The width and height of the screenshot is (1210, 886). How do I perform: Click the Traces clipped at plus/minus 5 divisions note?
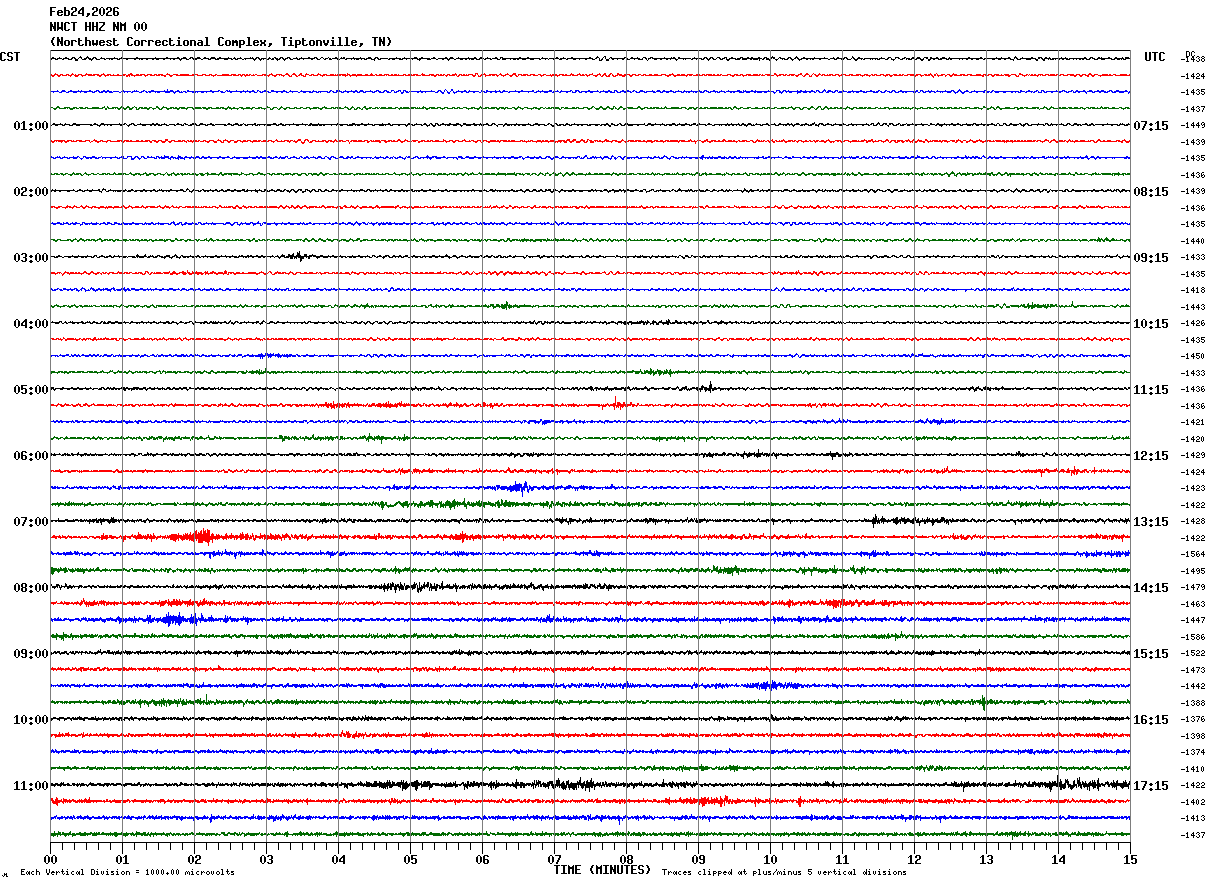point(784,873)
